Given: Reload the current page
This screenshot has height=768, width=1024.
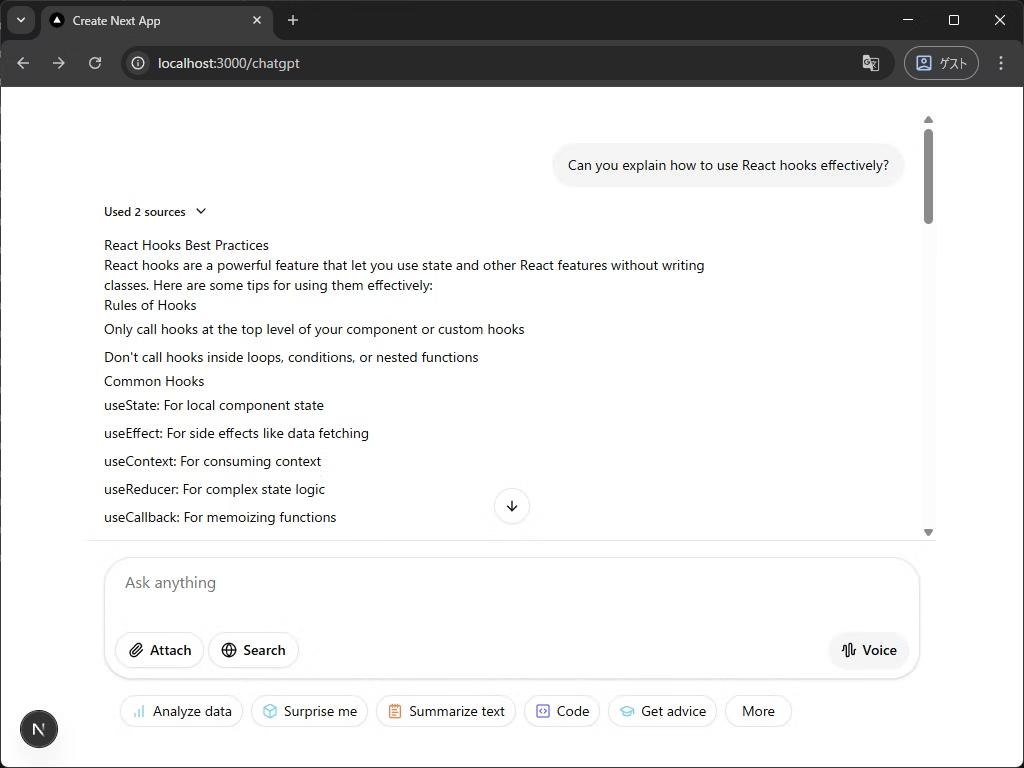Looking at the screenshot, I should coord(95,63).
